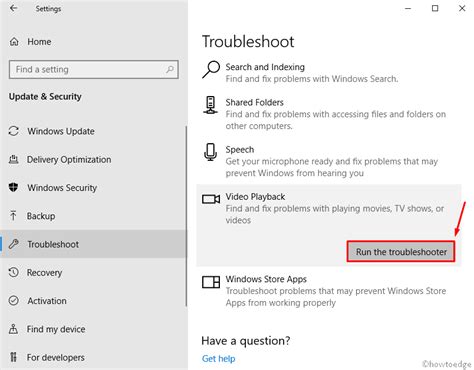Click the magnifier icon in search box
This screenshot has height=370, width=474.
pos(170,69)
